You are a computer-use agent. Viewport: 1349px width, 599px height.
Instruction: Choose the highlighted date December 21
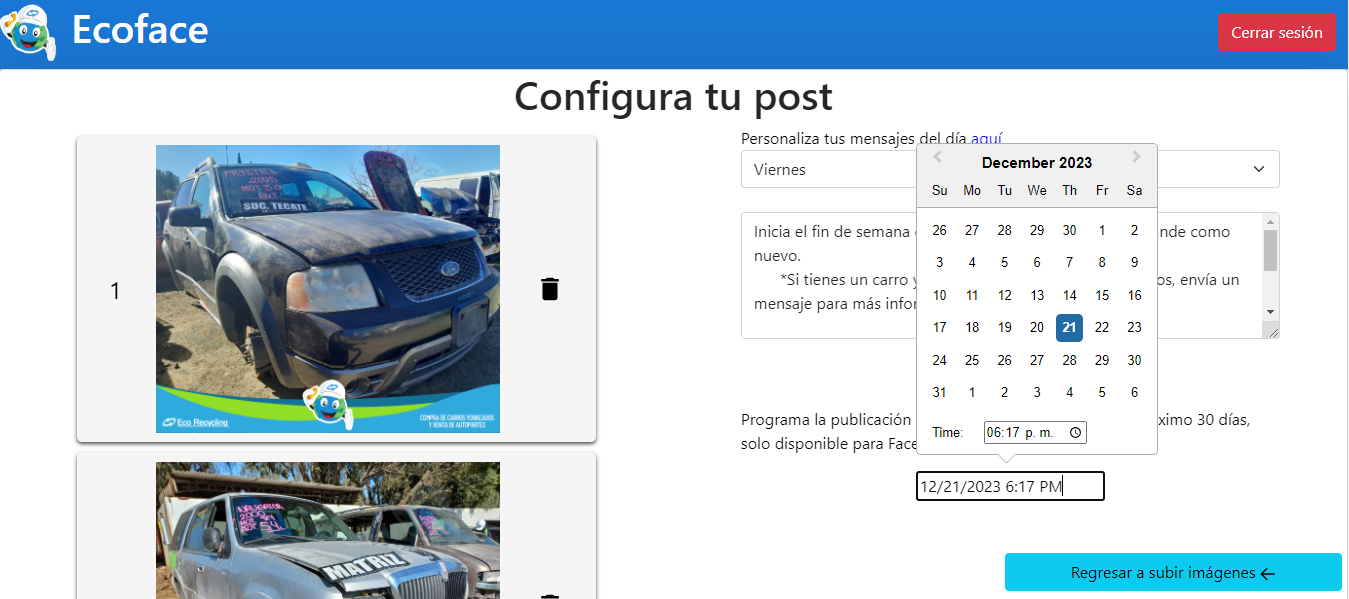(x=1069, y=327)
